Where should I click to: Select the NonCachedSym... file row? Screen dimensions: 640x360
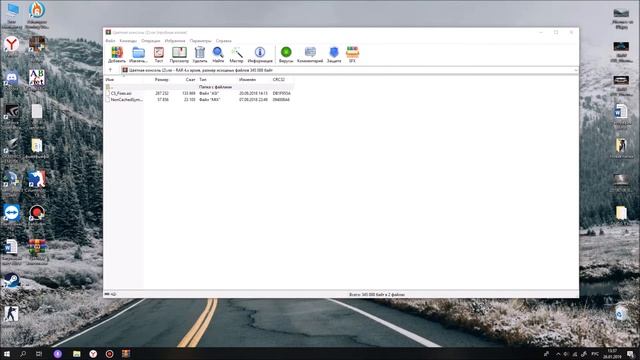199,99
